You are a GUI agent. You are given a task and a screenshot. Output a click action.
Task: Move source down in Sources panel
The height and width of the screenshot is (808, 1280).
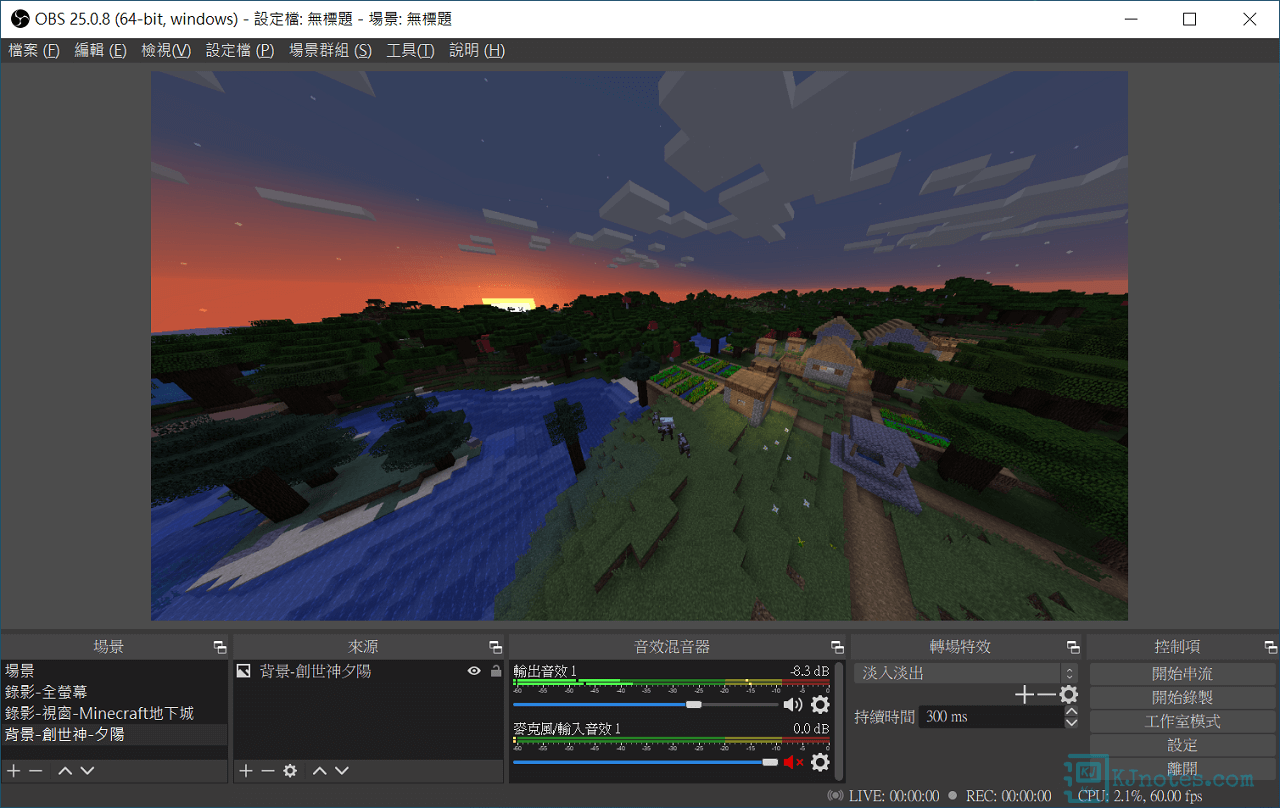pyautogui.click(x=342, y=771)
